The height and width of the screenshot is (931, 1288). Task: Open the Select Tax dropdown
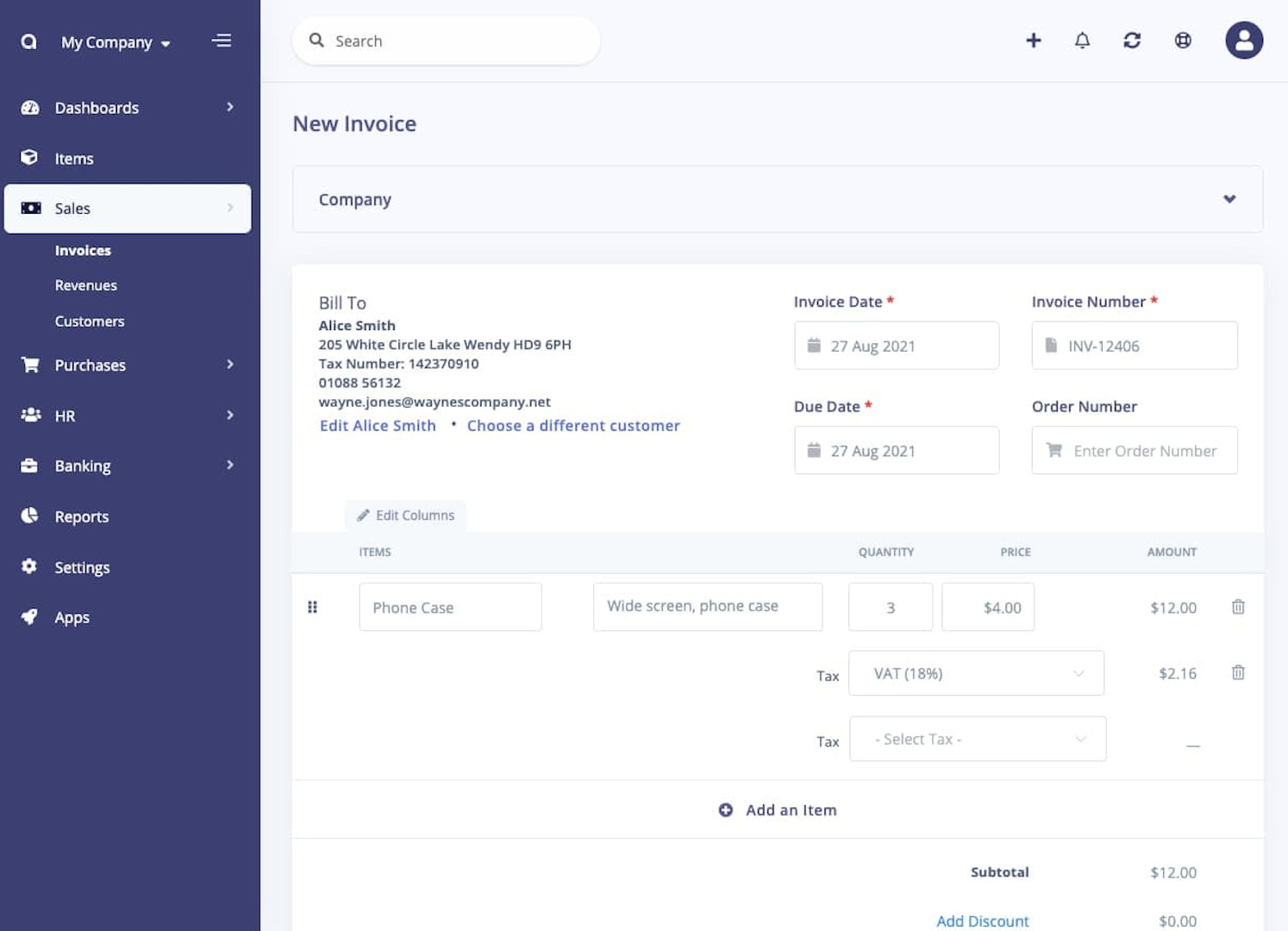[x=977, y=739]
